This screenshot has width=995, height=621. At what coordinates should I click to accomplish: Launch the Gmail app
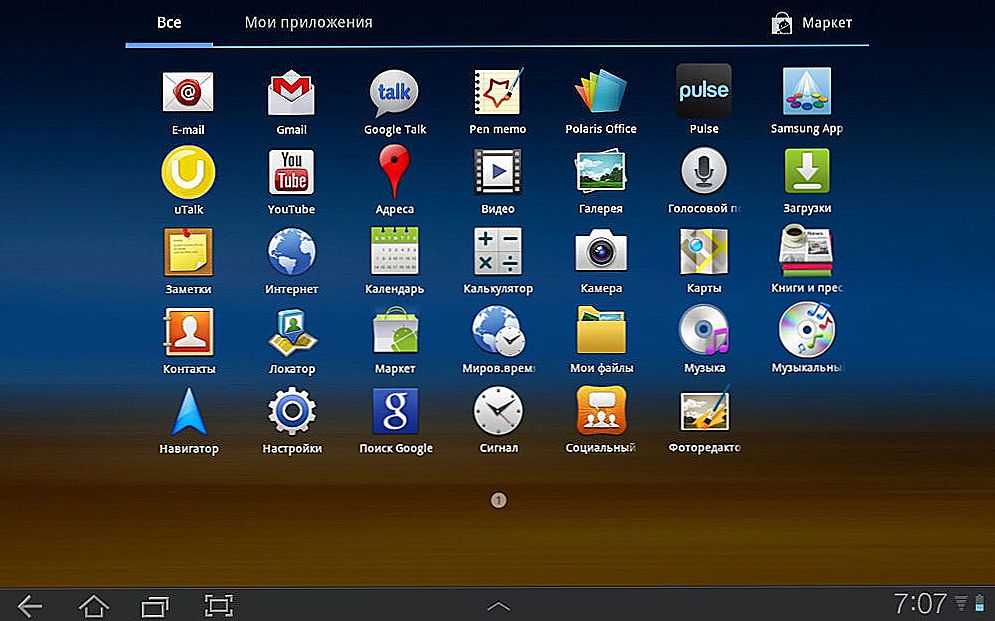tap(291, 93)
